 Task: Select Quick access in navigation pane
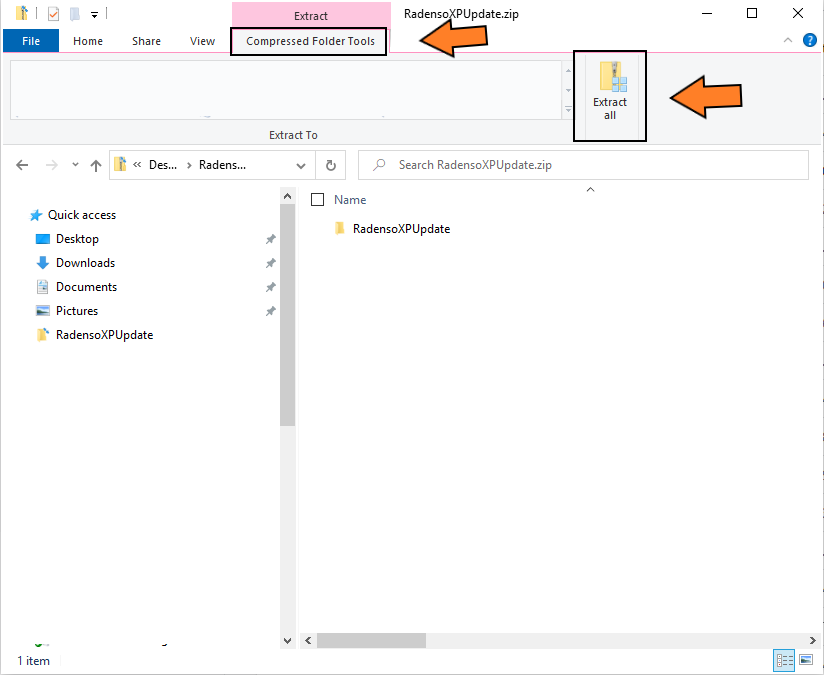(x=82, y=215)
